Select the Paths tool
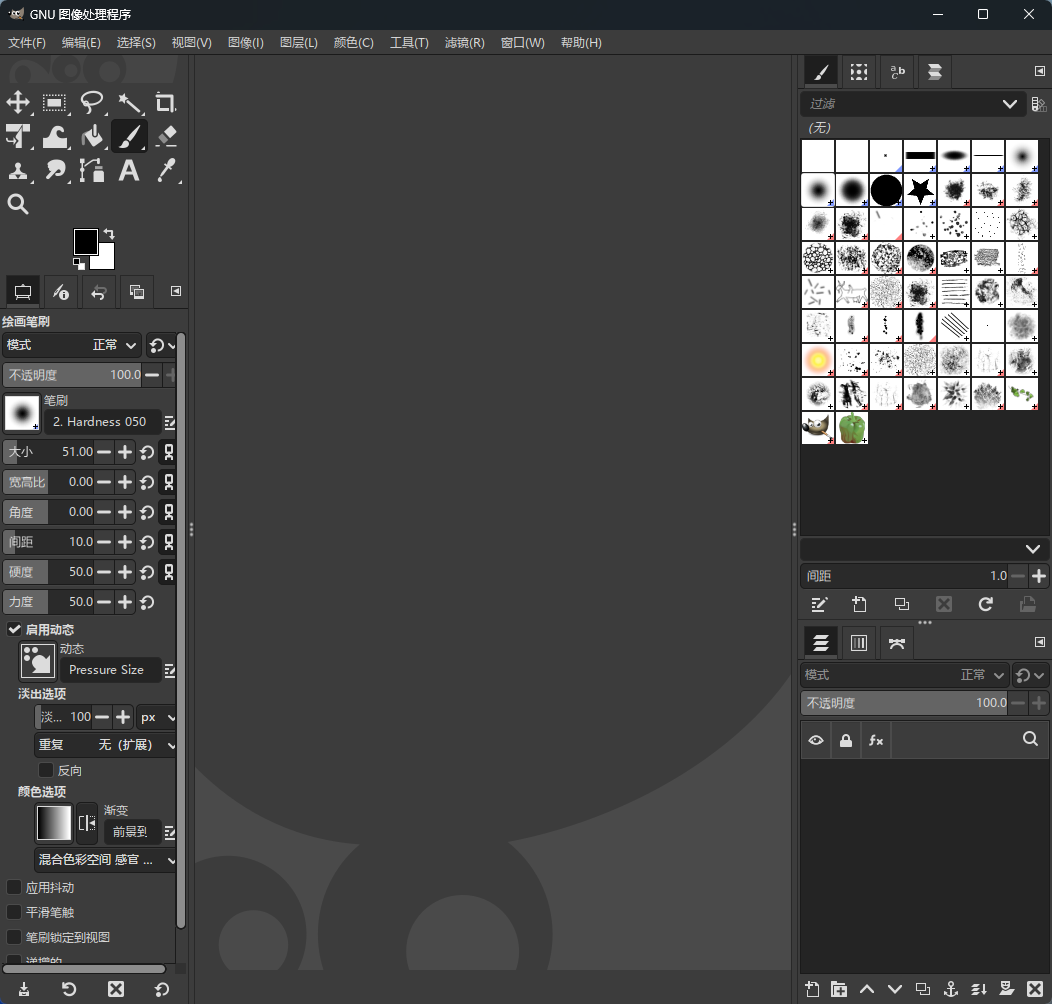This screenshot has width=1052, height=1004. (x=91, y=171)
